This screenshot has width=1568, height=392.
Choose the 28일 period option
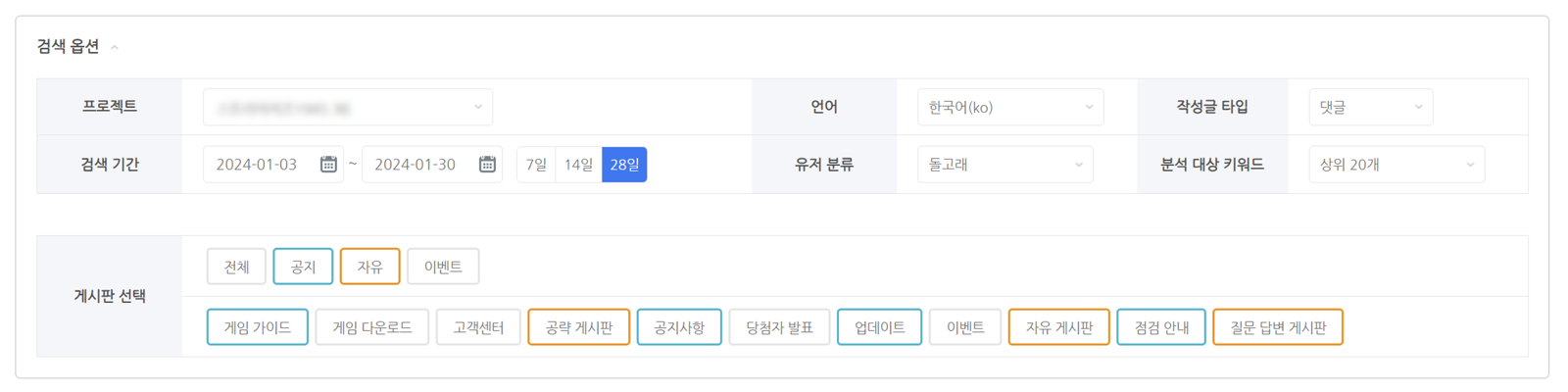[x=624, y=165]
